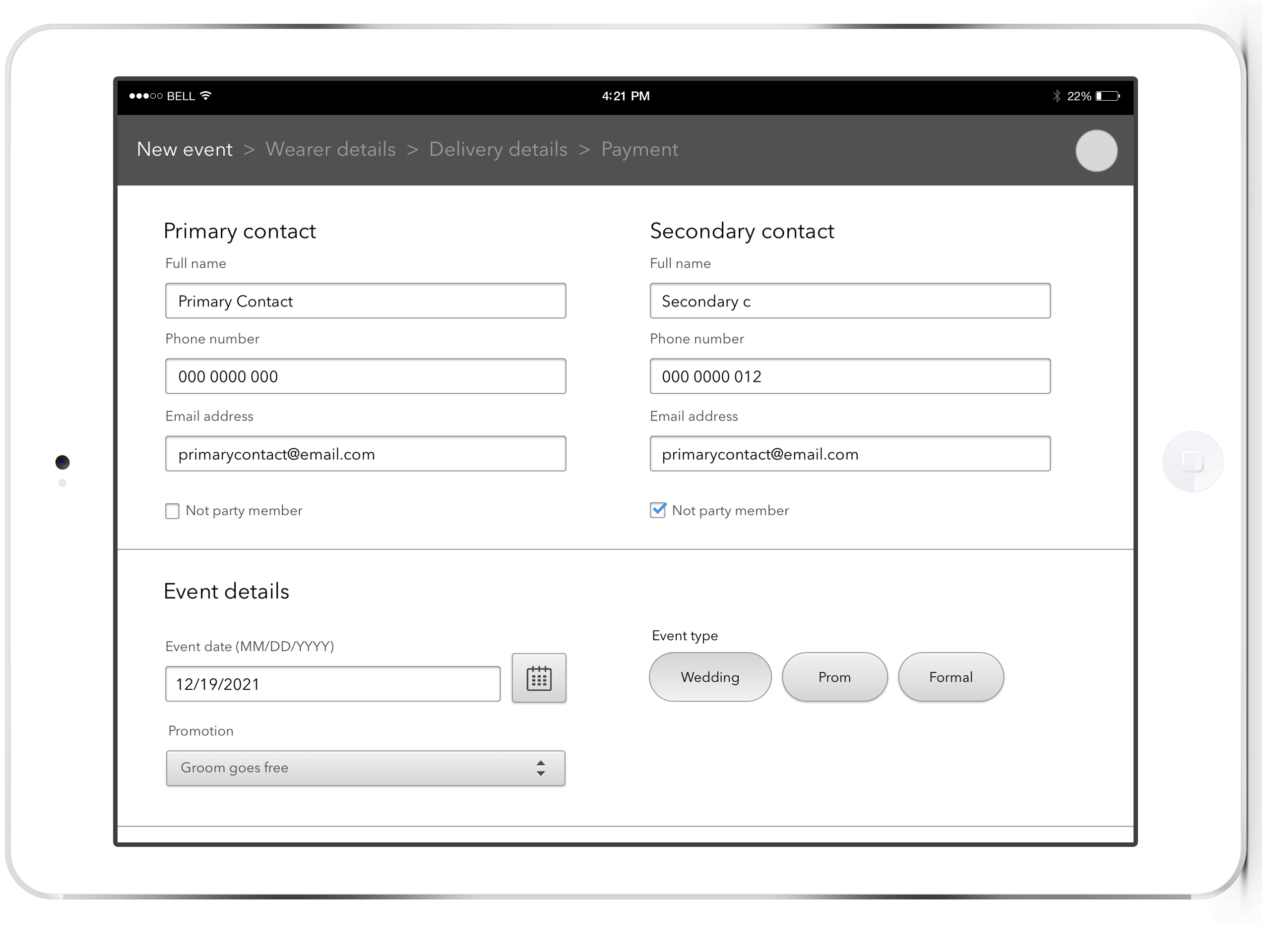
Task: Choose the Formal event type
Action: point(950,677)
